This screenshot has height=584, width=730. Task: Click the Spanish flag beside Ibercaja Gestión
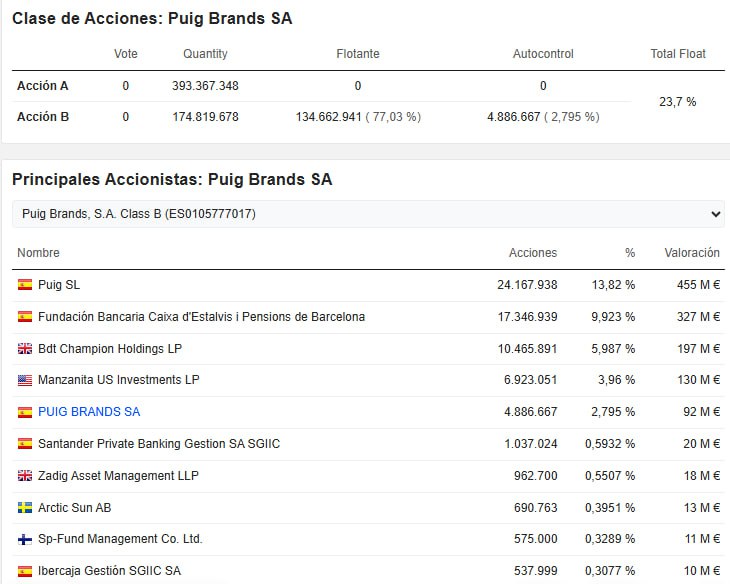point(25,571)
